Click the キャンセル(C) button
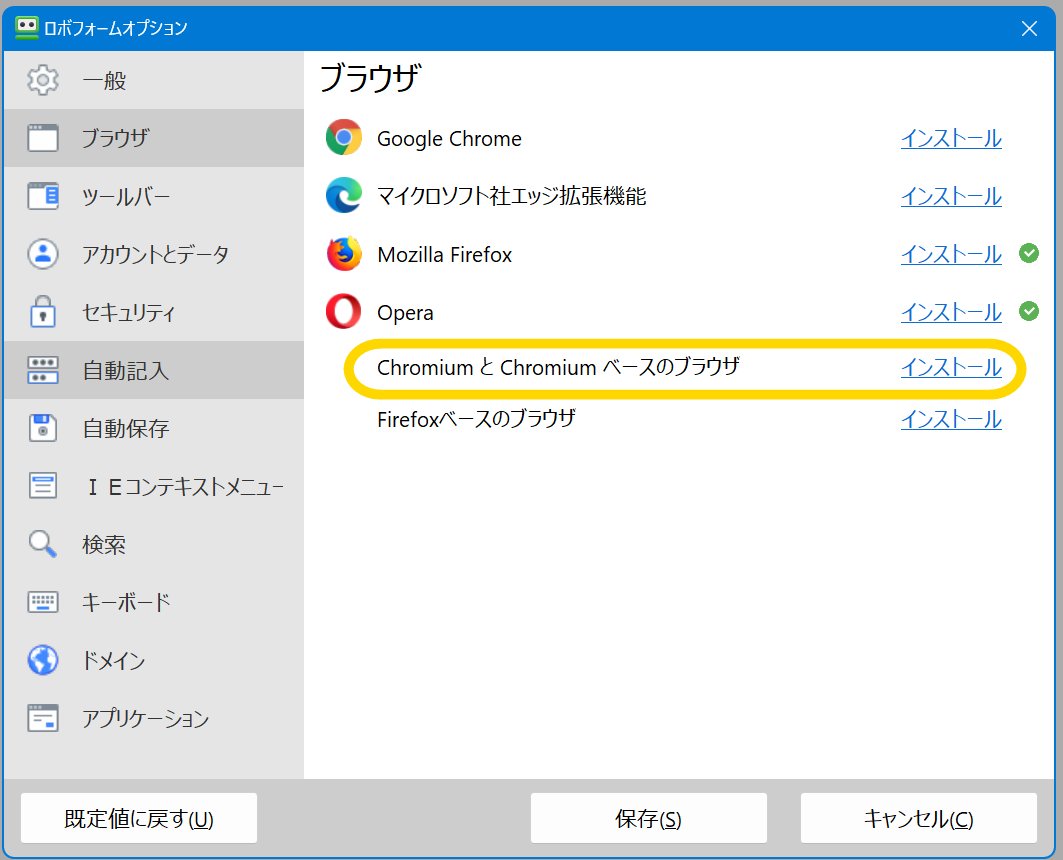This screenshot has height=860, width=1063. point(919,818)
